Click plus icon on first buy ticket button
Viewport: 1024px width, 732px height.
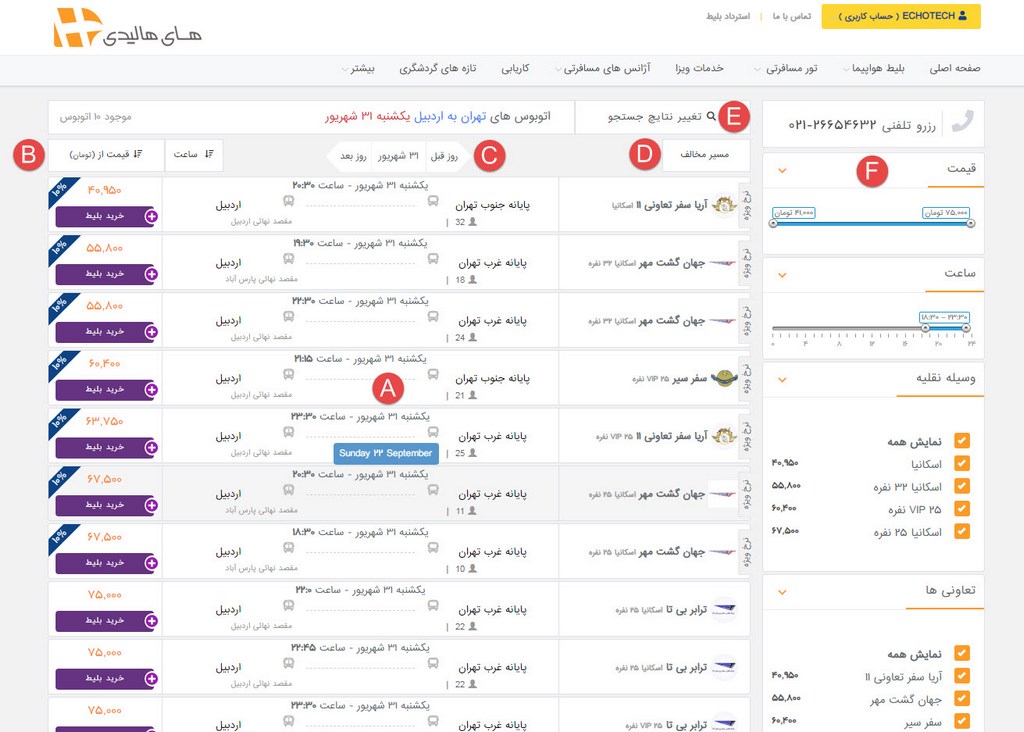(x=151, y=216)
